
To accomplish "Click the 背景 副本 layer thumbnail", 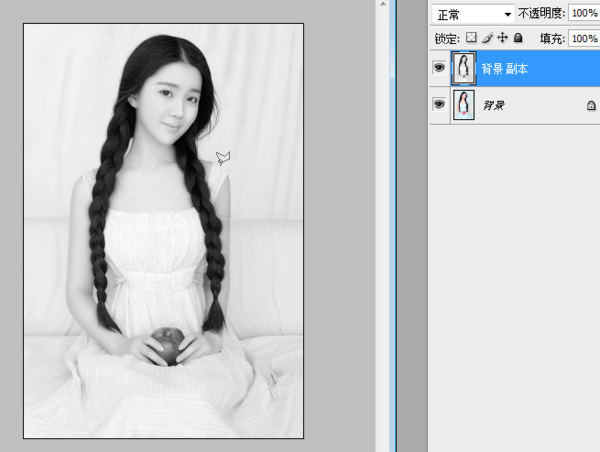I will pos(464,68).
